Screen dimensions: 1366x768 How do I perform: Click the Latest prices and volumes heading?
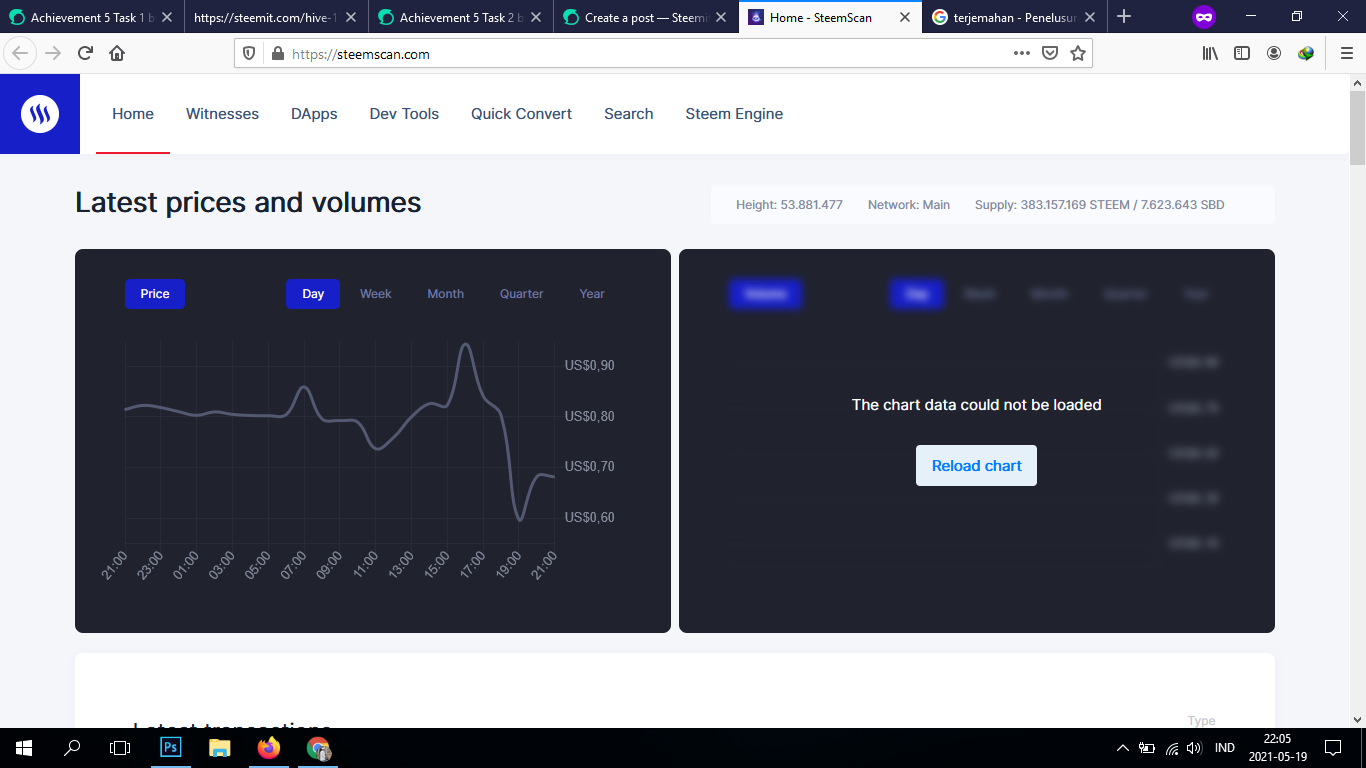point(248,202)
